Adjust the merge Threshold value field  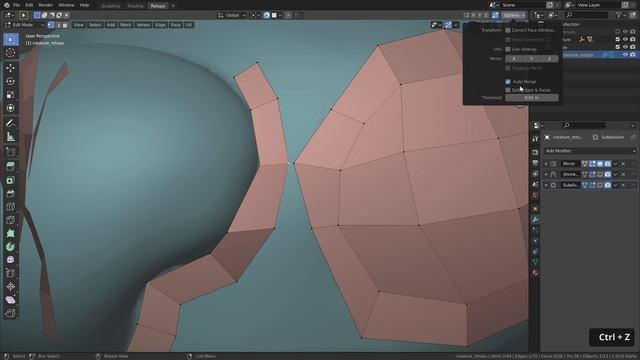coord(531,98)
